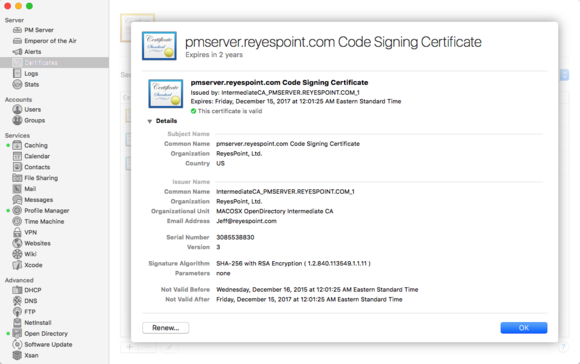Open the NetInstall icon
Image resolution: width=580 pixels, height=364 pixels.
coord(17,323)
